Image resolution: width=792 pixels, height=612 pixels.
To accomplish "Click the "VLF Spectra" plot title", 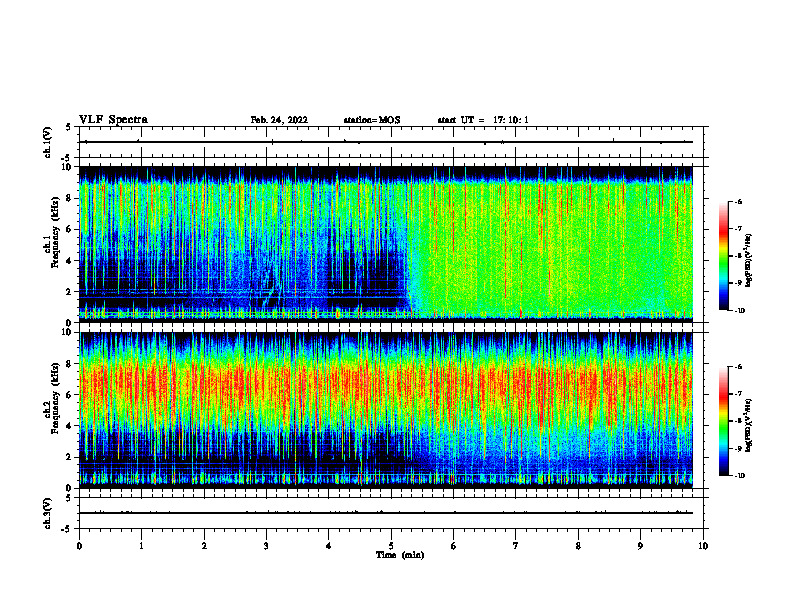I will point(113,120).
